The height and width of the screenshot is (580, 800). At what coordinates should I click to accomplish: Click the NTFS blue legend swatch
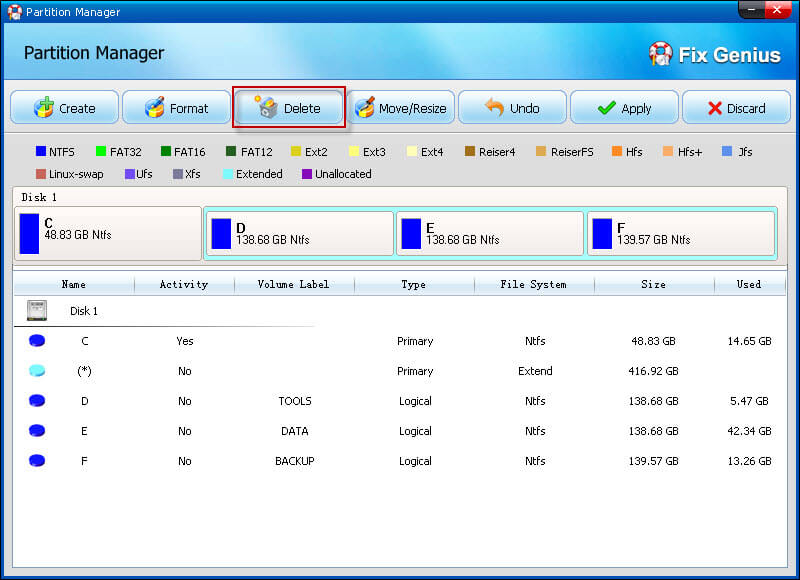[41, 151]
